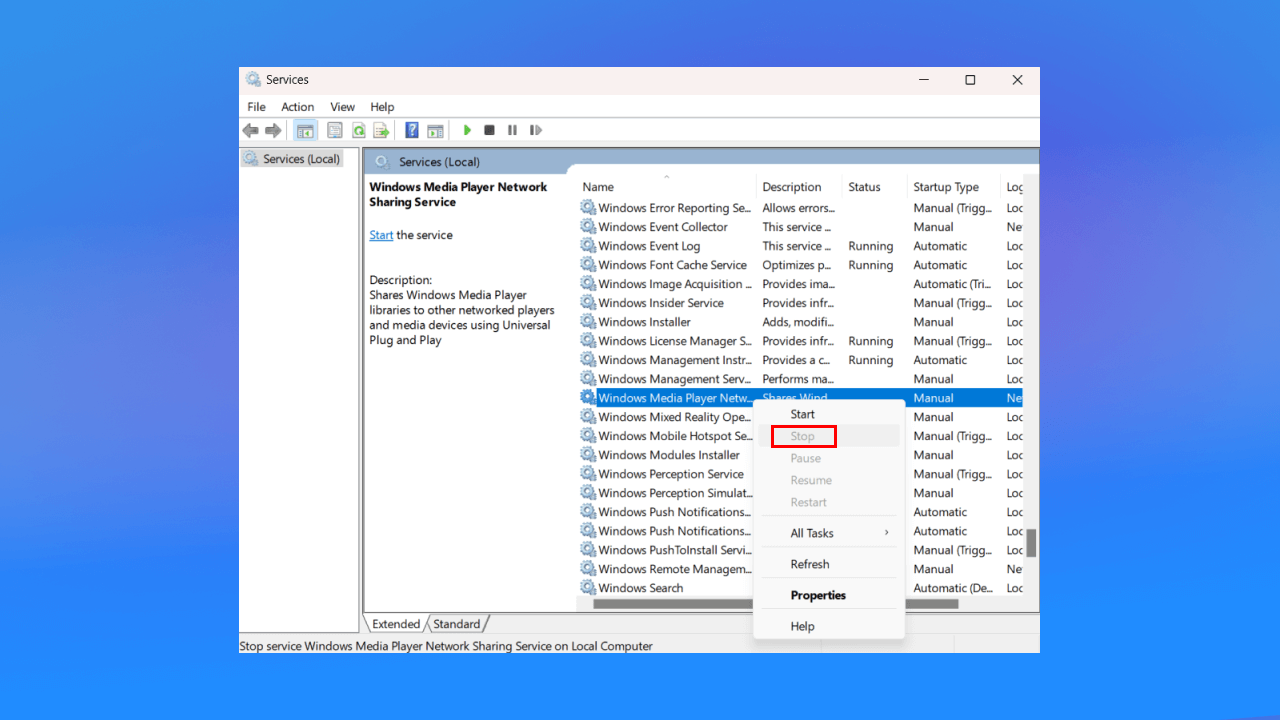The height and width of the screenshot is (720, 1280).
Task: Select the Windows Management Serv... row
Action: coord(802,379)
